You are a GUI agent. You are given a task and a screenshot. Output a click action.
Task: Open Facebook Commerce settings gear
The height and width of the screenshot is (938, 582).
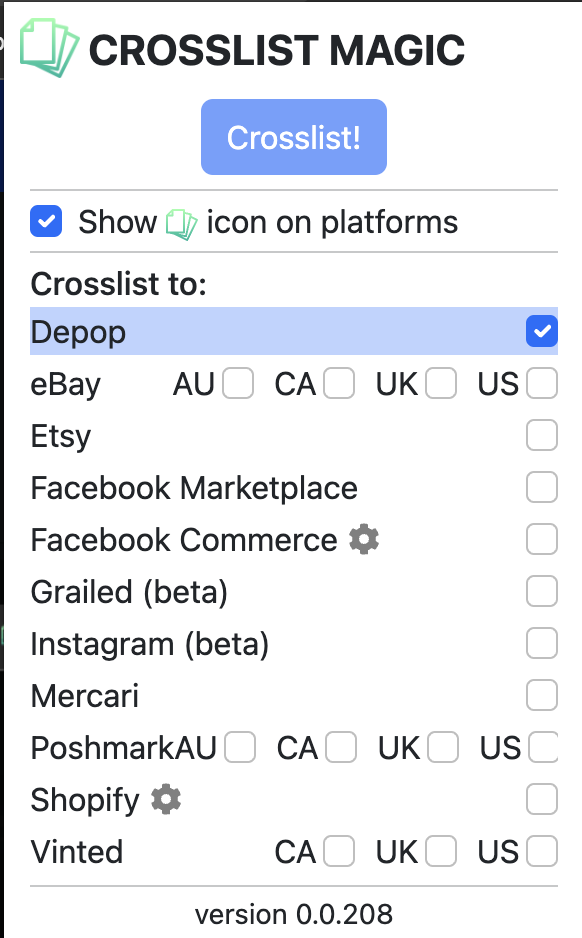click(x=363, y=539)
